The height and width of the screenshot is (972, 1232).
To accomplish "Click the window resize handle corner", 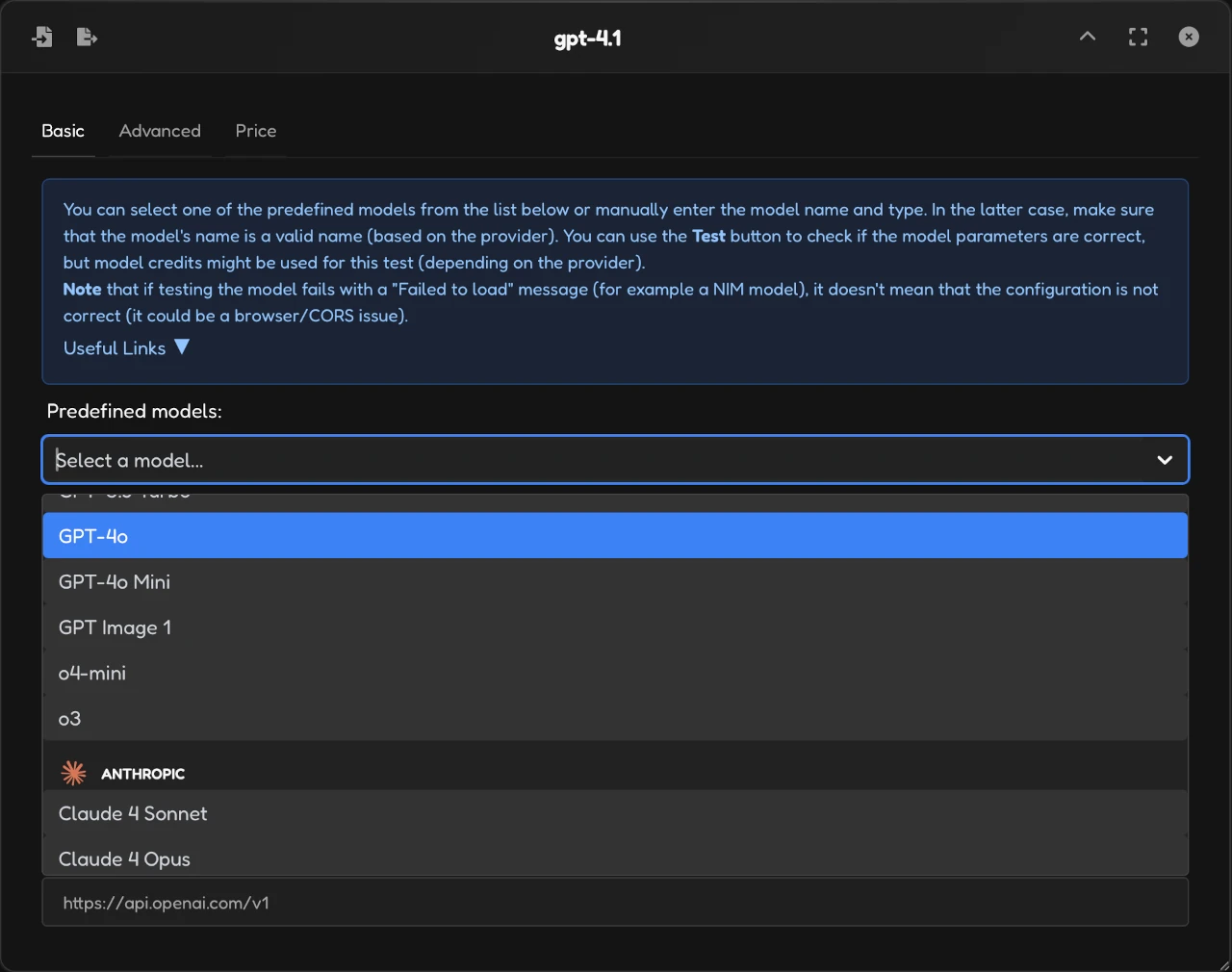I will [1223, 964].
